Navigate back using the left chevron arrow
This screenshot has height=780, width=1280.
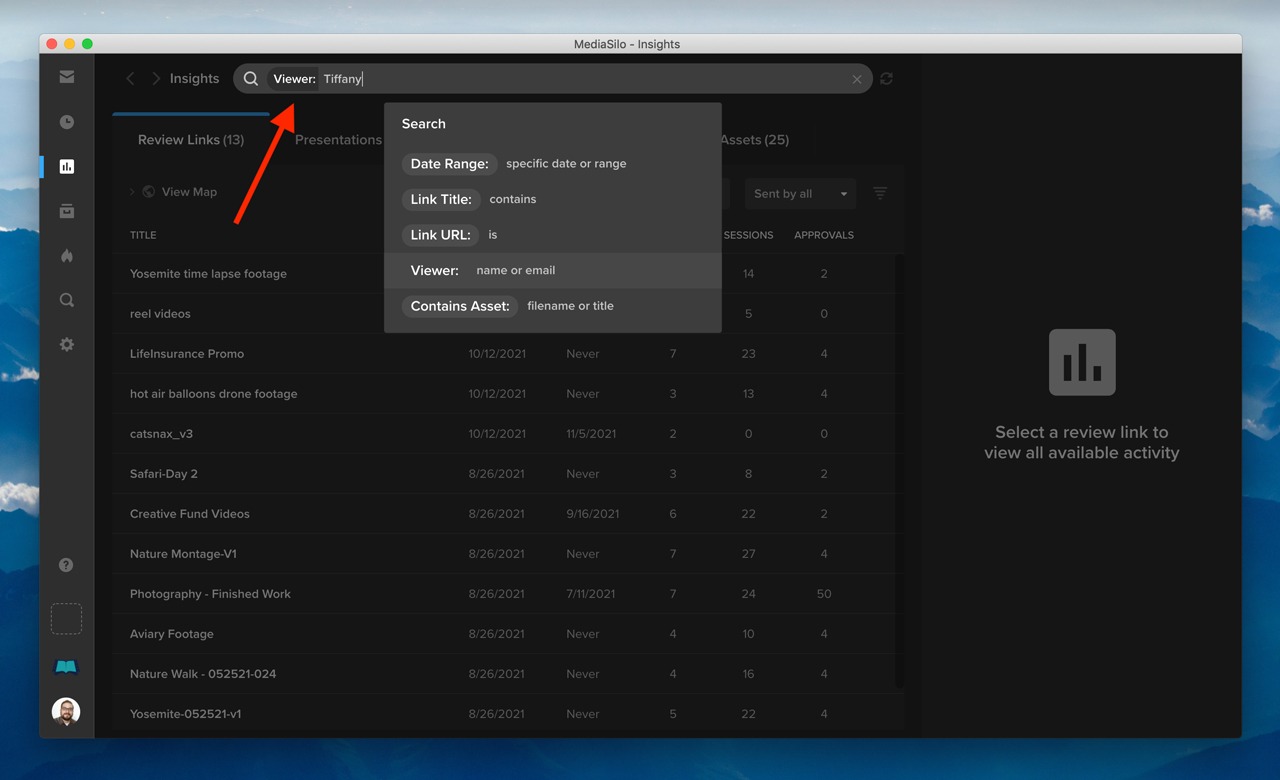click(130, 78)
